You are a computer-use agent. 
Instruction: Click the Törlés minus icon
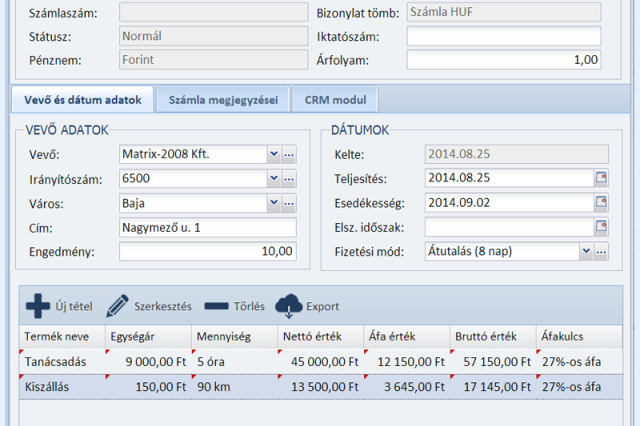coord(216,306)
